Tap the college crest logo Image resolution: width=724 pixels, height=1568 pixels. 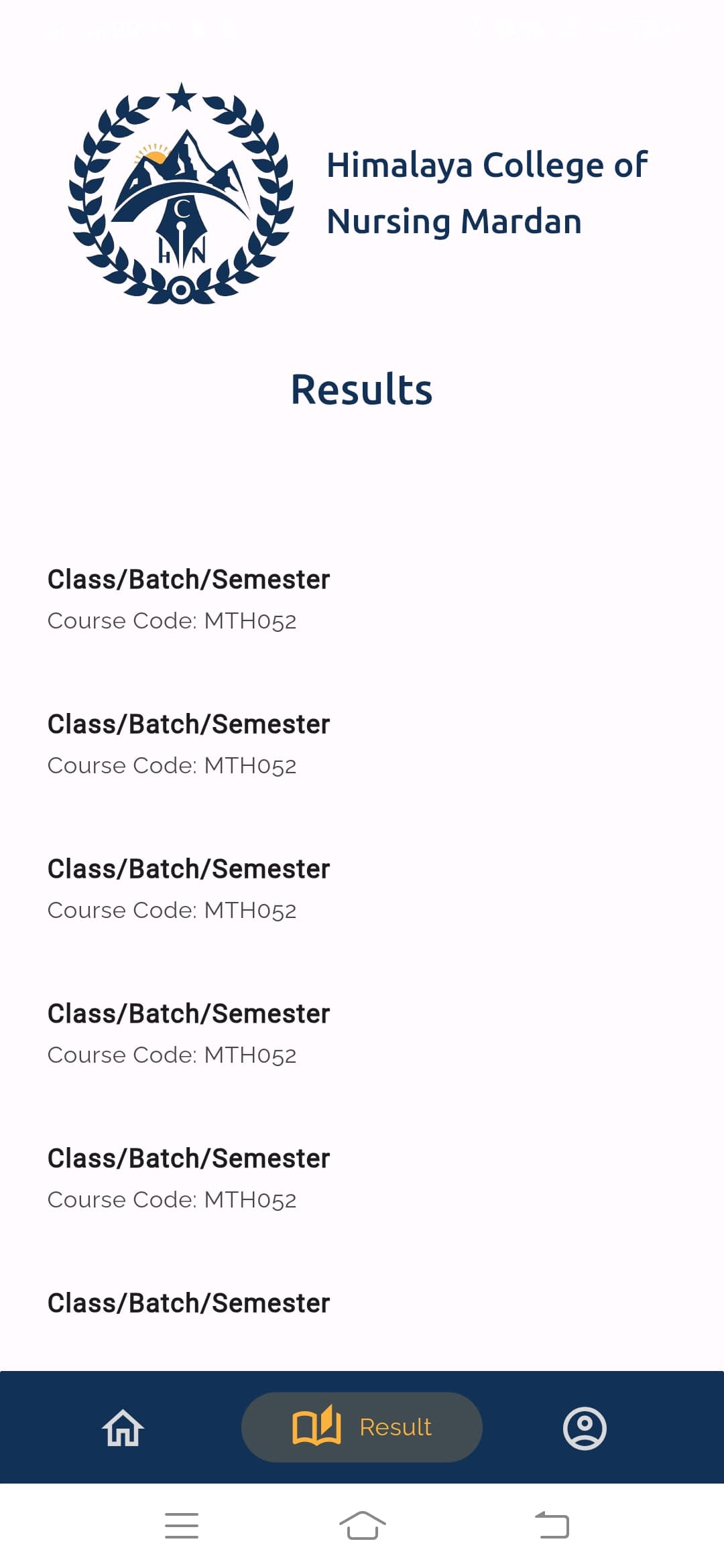tap(181, 194)
